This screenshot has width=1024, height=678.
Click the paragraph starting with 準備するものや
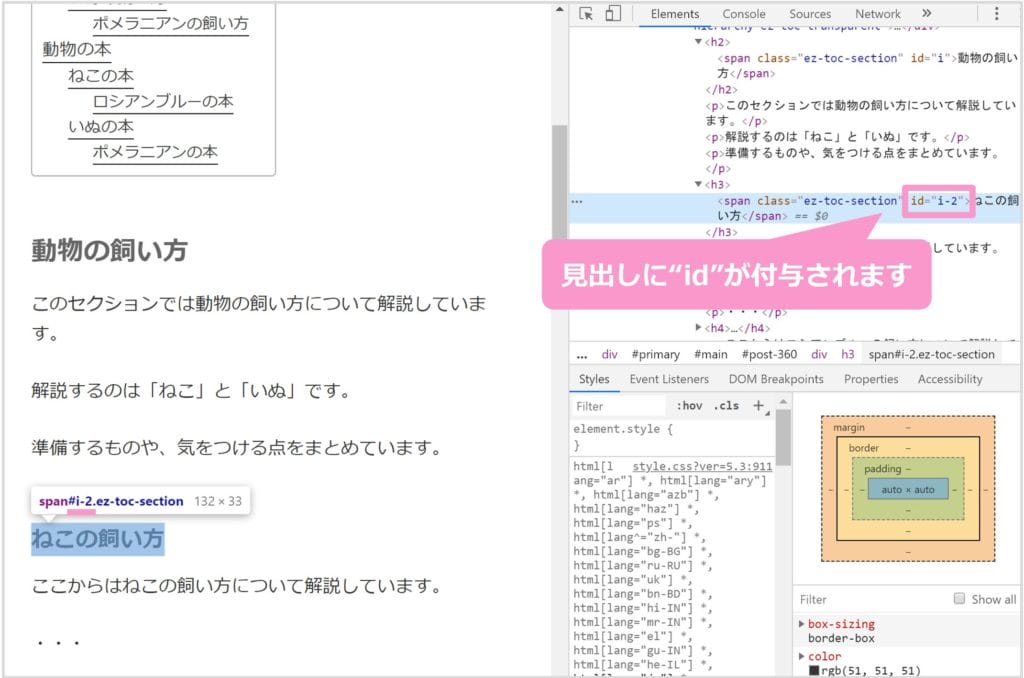click(237, 447)
